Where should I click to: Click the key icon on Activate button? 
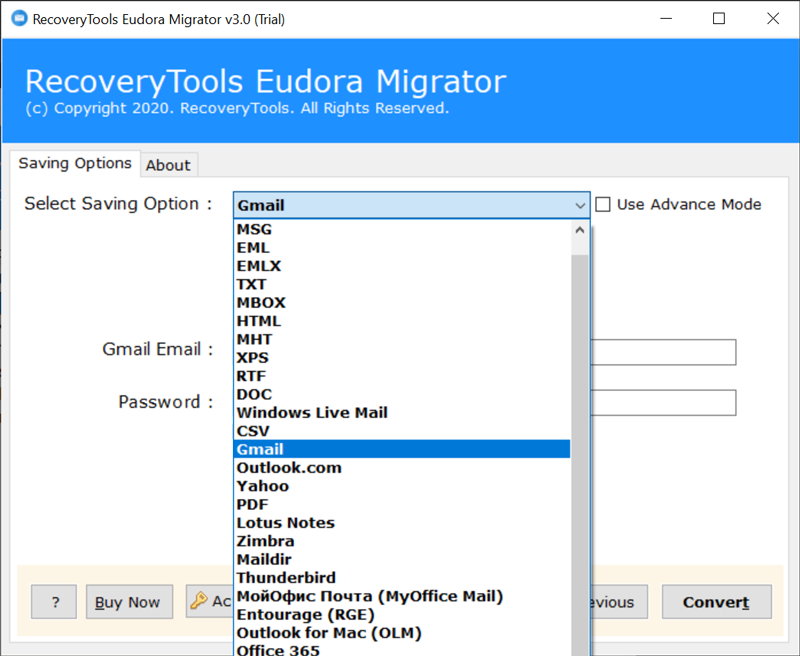(199, 600)
